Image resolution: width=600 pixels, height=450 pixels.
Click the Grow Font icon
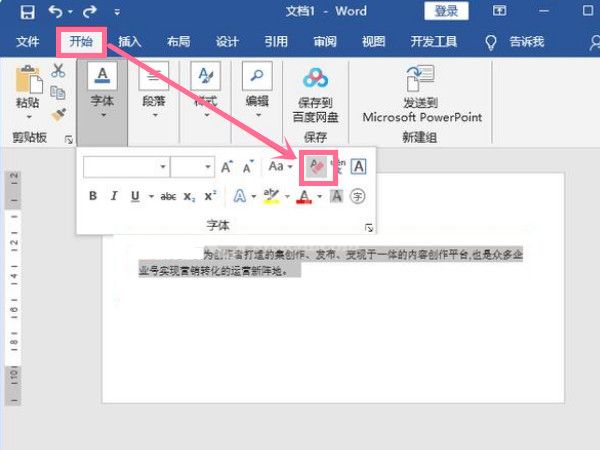(227, 167)
